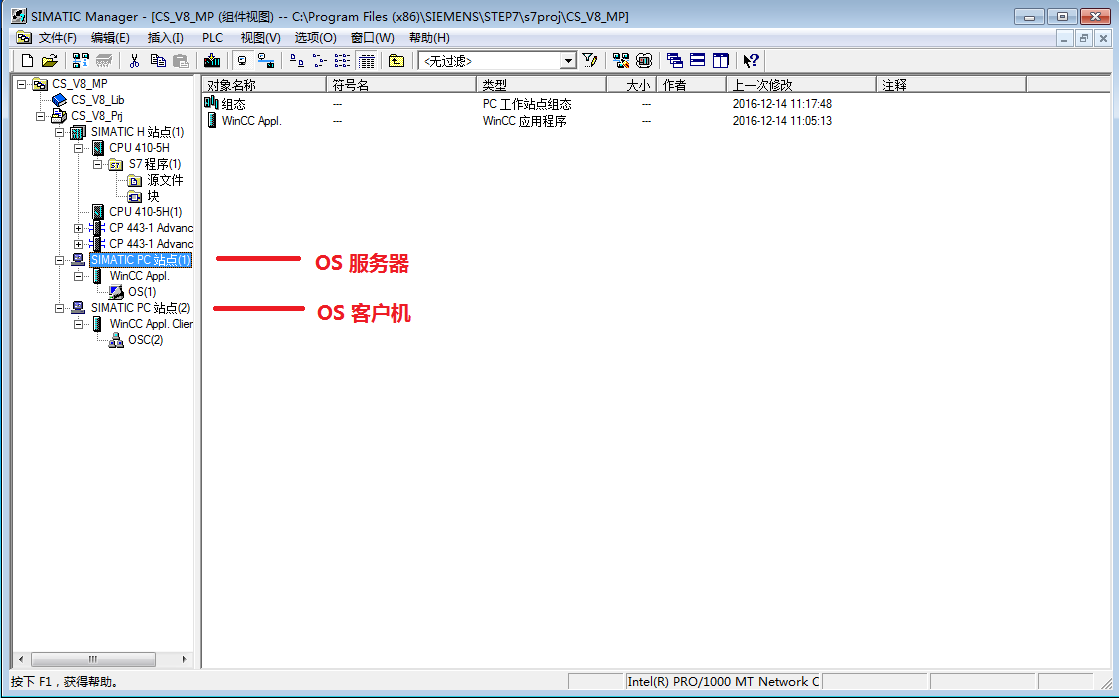Collapse the SIMATIC PC 站点(1) node

[x=60, y=261]
